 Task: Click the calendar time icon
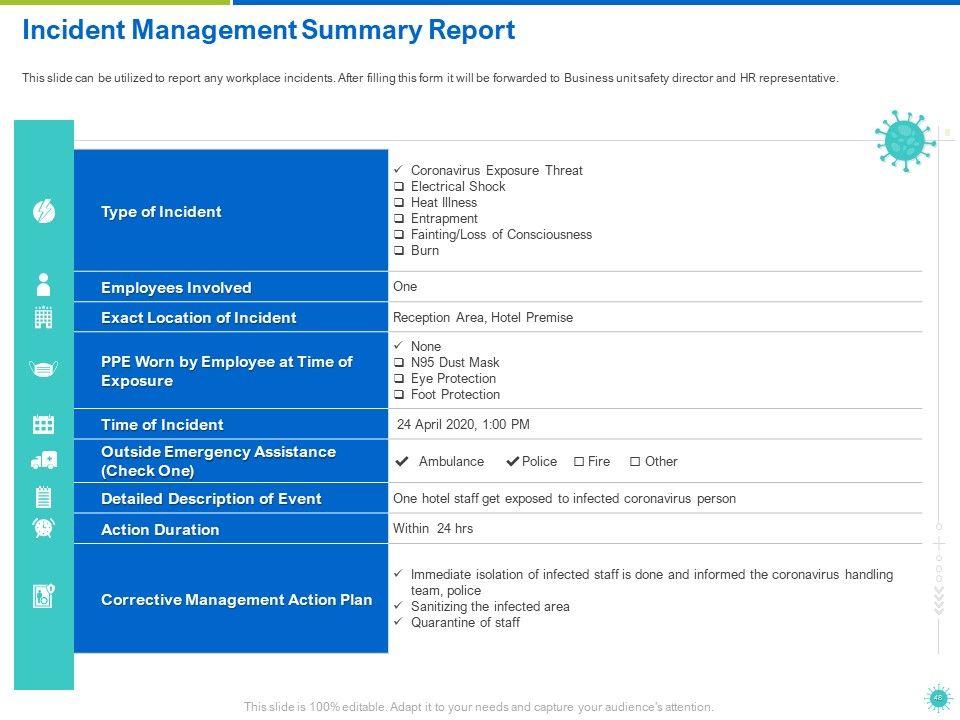44,424
